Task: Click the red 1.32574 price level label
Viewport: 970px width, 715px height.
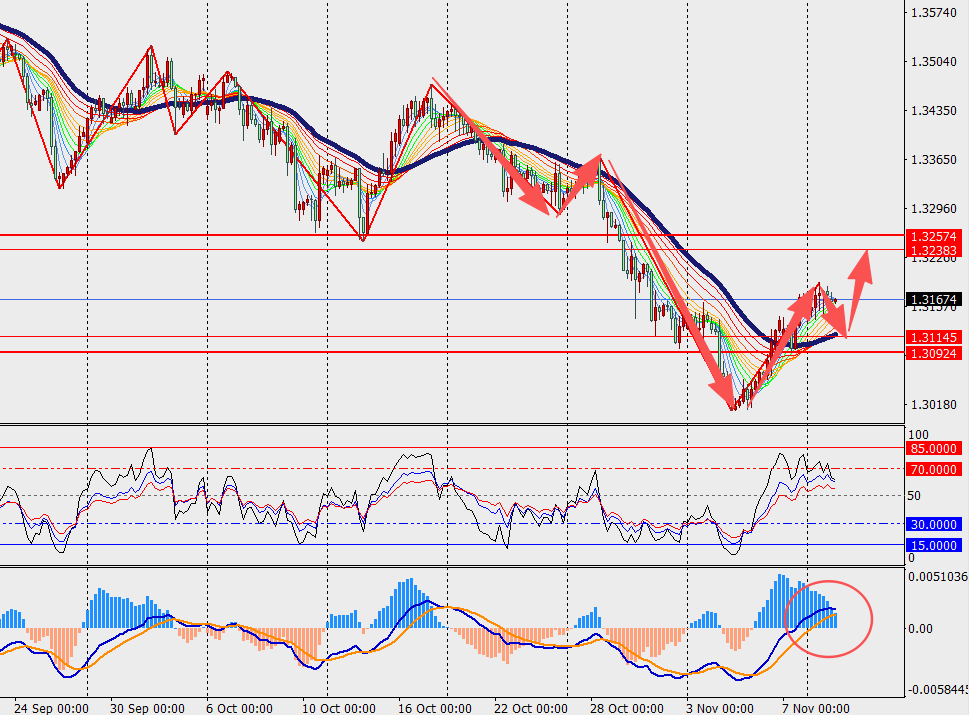Action: [x=935, y=236]
